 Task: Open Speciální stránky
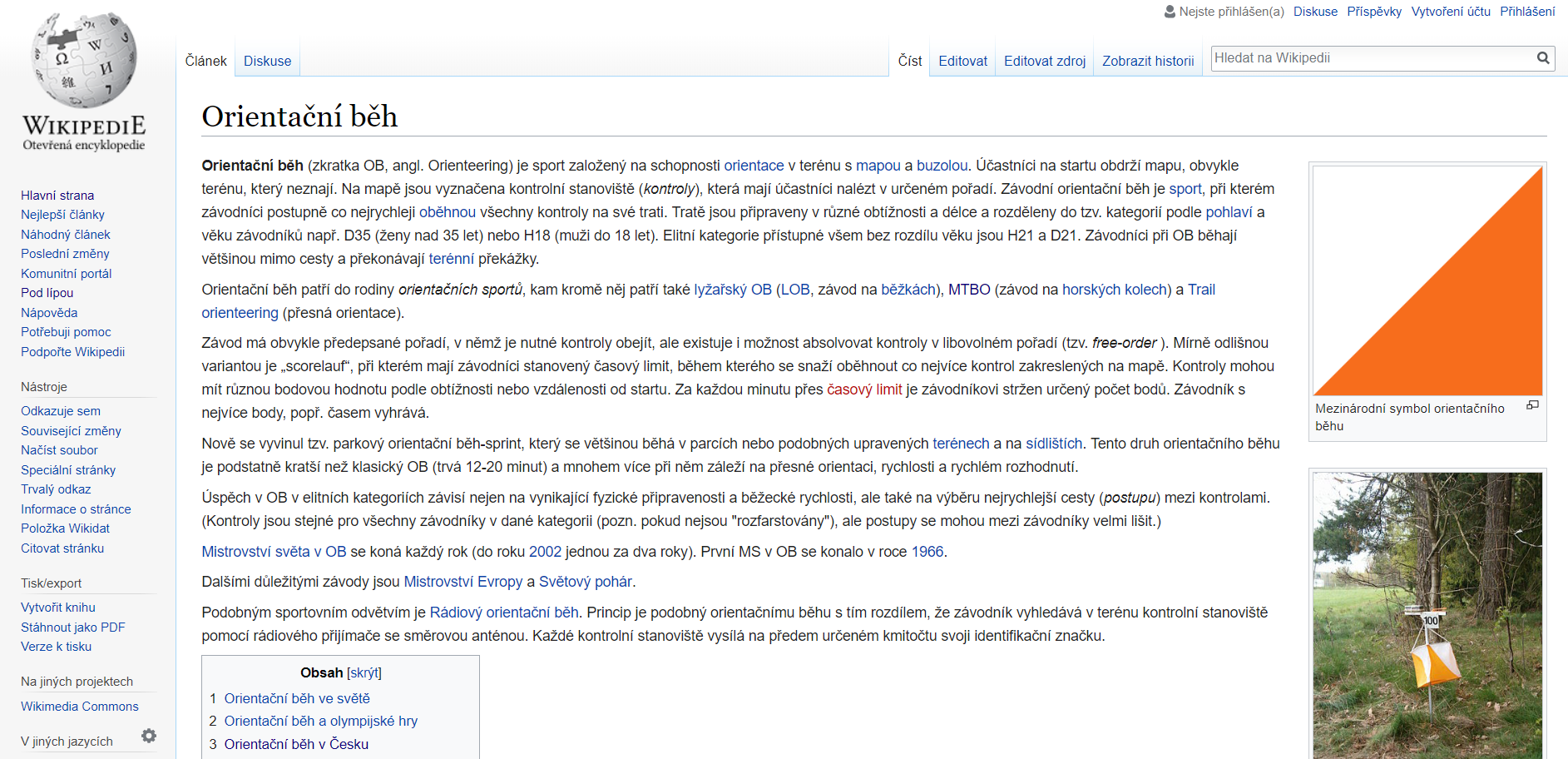pyautogui.click(x=68, y=470)
